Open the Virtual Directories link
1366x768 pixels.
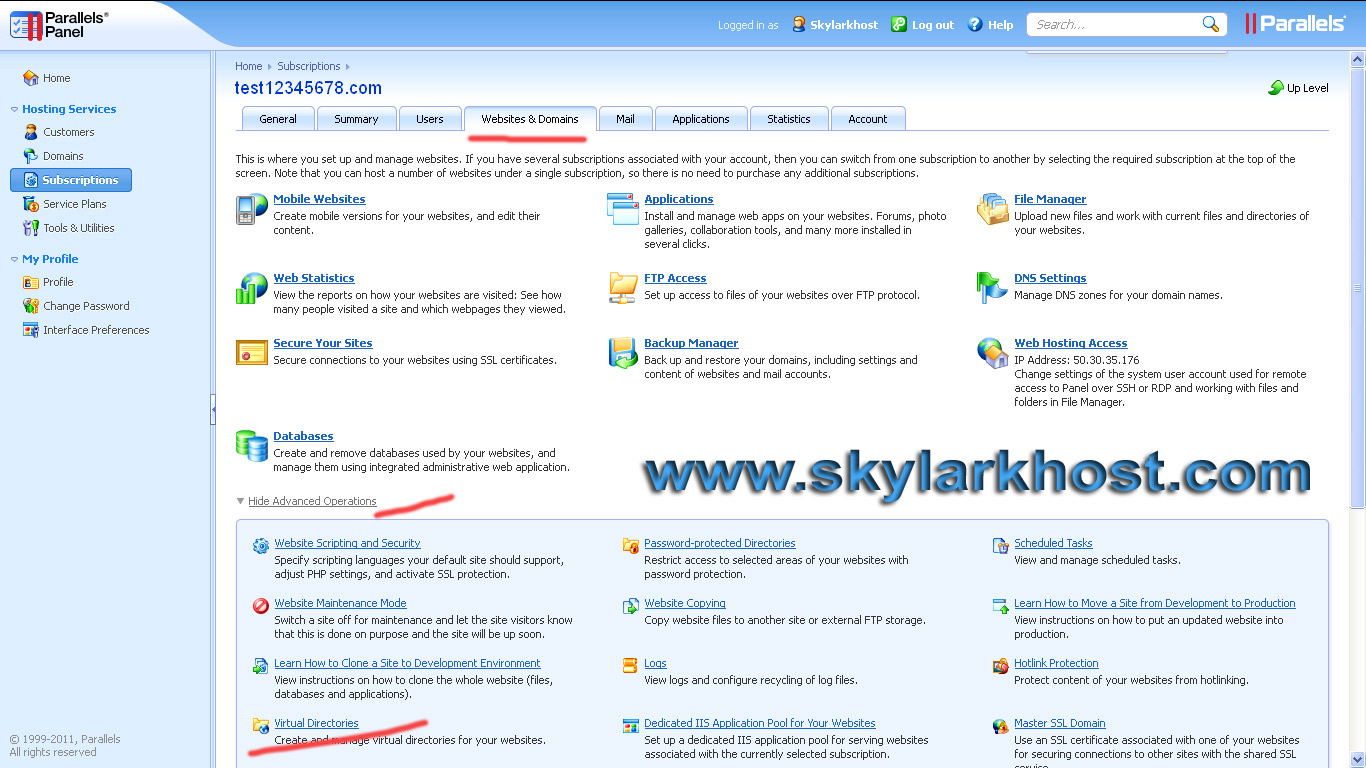[316, 723]
